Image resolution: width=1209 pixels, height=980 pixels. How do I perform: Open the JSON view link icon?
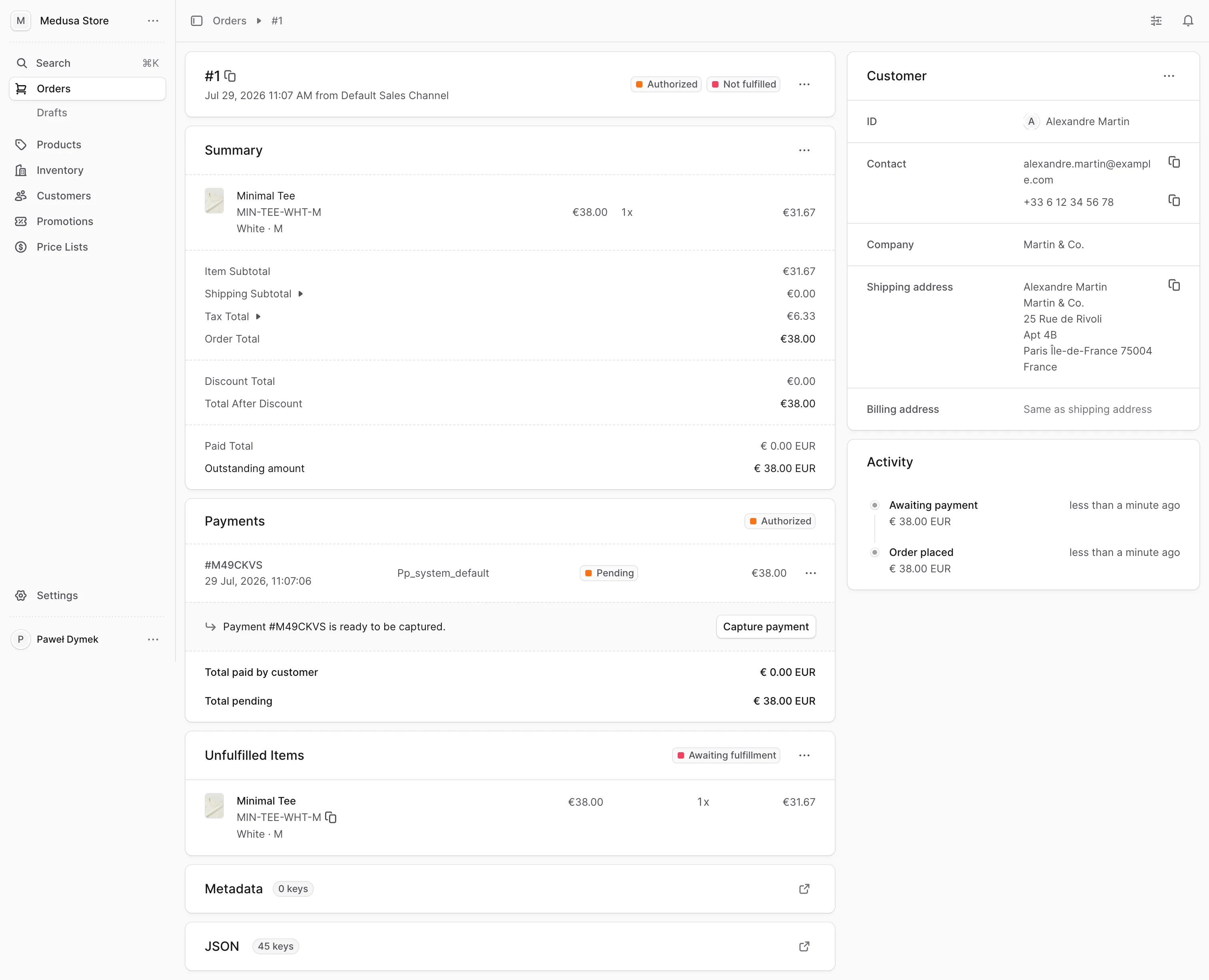(804, 947)
